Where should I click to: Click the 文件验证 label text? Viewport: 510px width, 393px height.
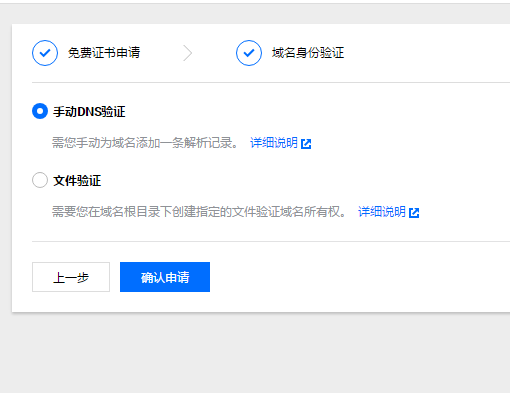[x=77, y=181]
